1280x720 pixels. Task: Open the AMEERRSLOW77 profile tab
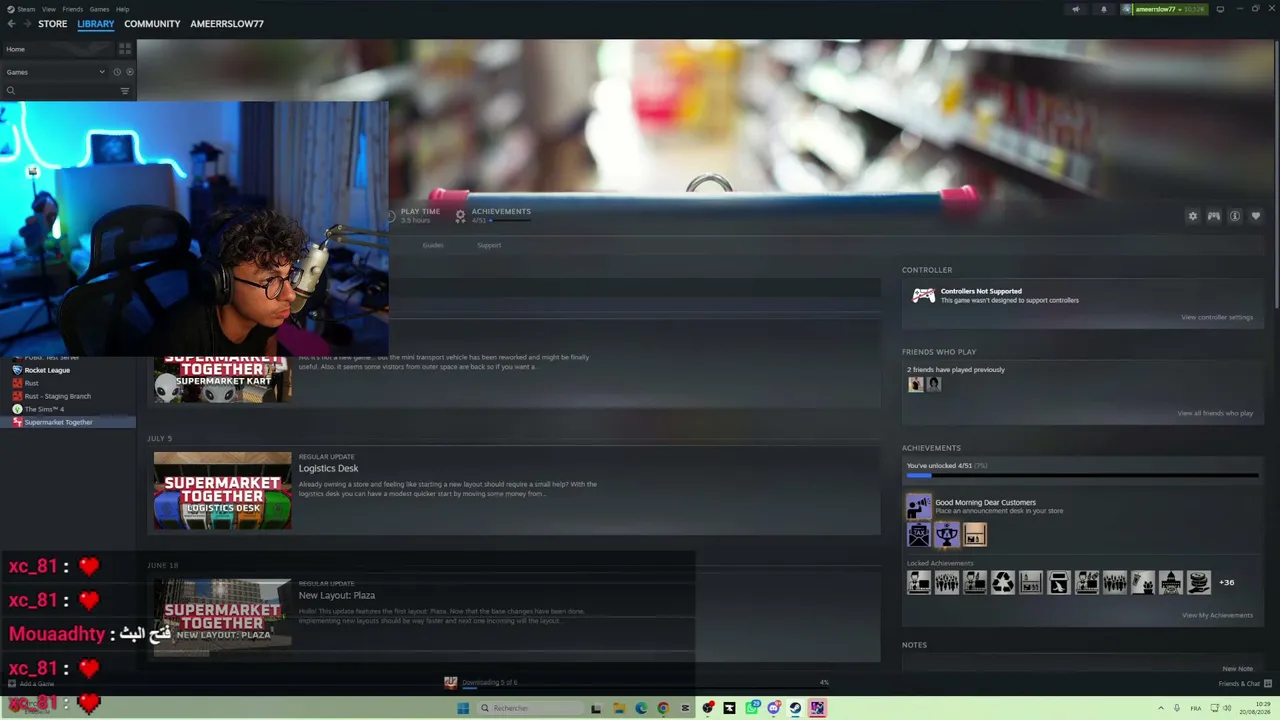point(227,24)
